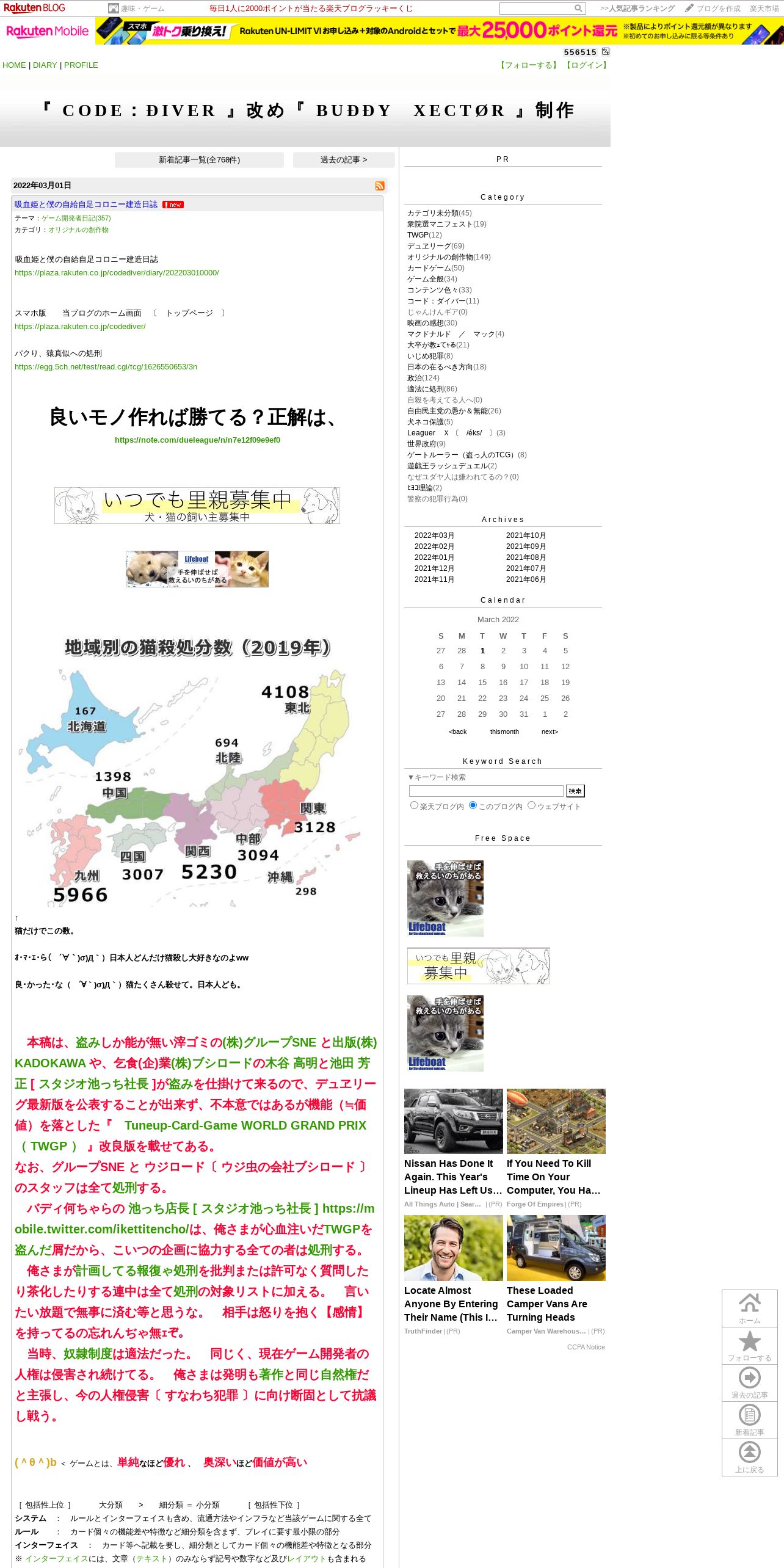This screenshot has height=1568, width=784.
Task: Click the access counter icon next to 556515
Action: [x=606, y=52]
